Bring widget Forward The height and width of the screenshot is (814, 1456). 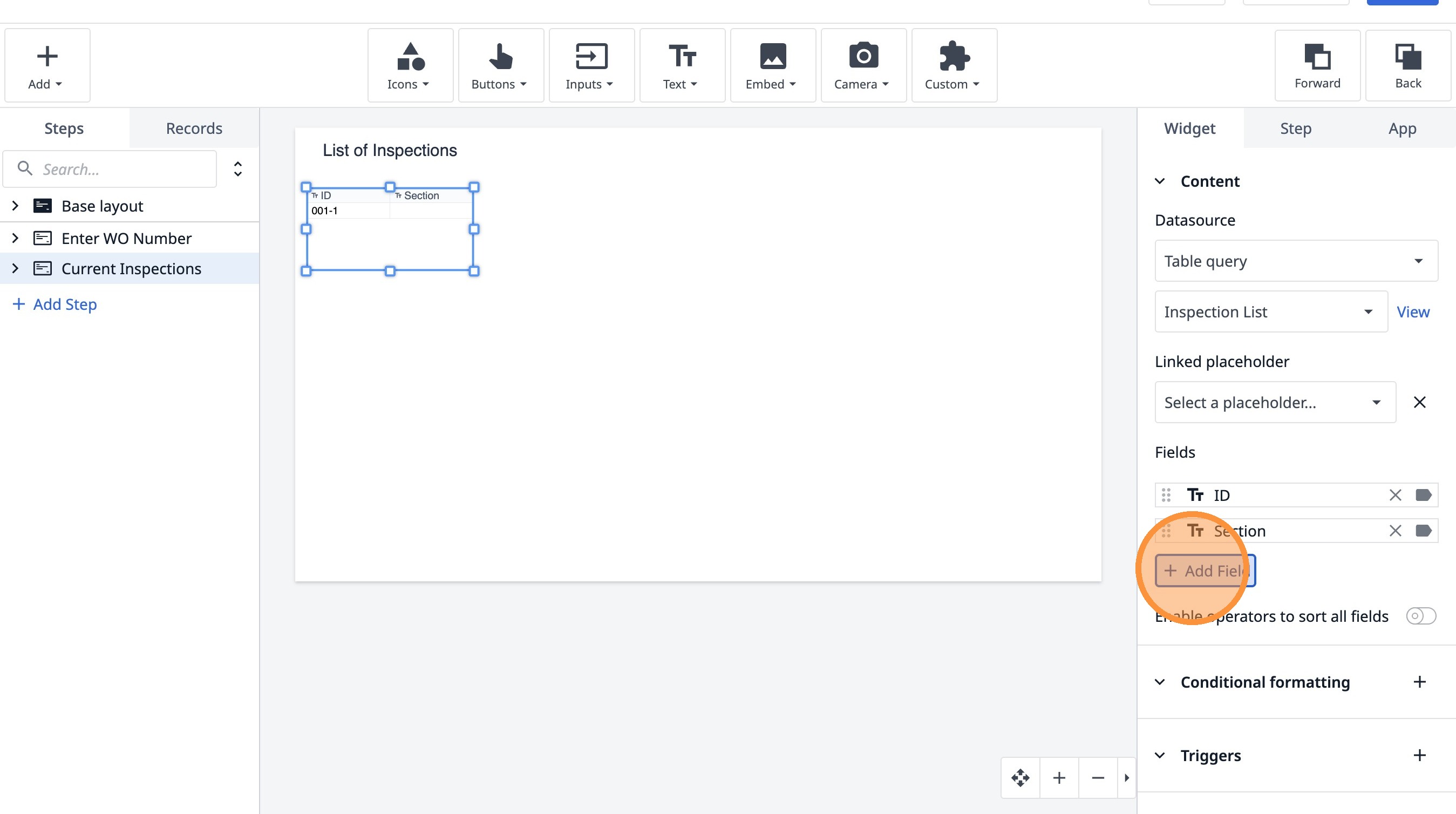(1316, 65)
